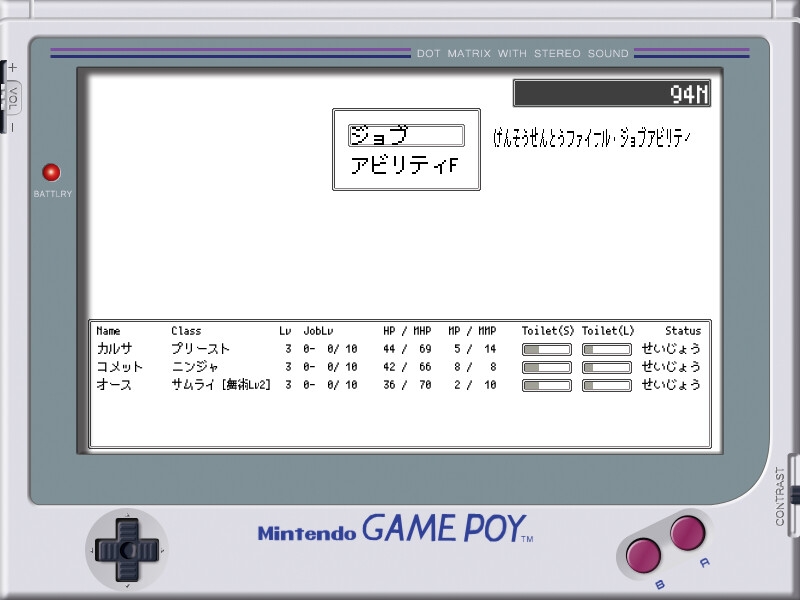Click カルサ's Toilet(L) gauge bar
The height and width of the screenshot is (600, 800).
[607, 349]
